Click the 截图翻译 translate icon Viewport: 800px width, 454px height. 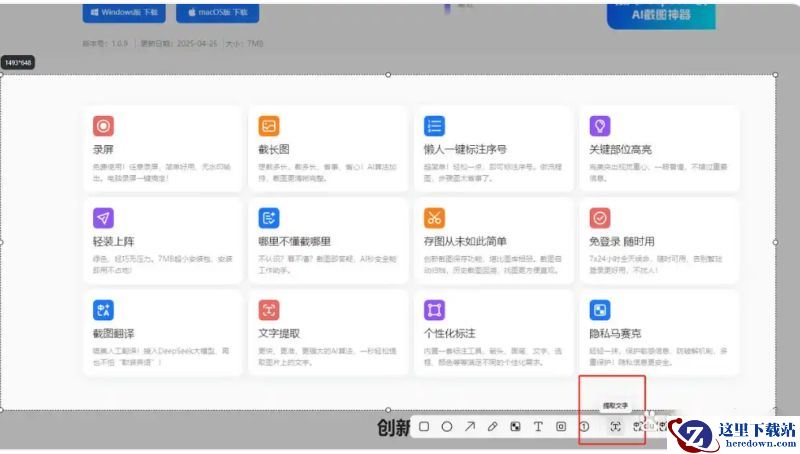coord(104,310)
